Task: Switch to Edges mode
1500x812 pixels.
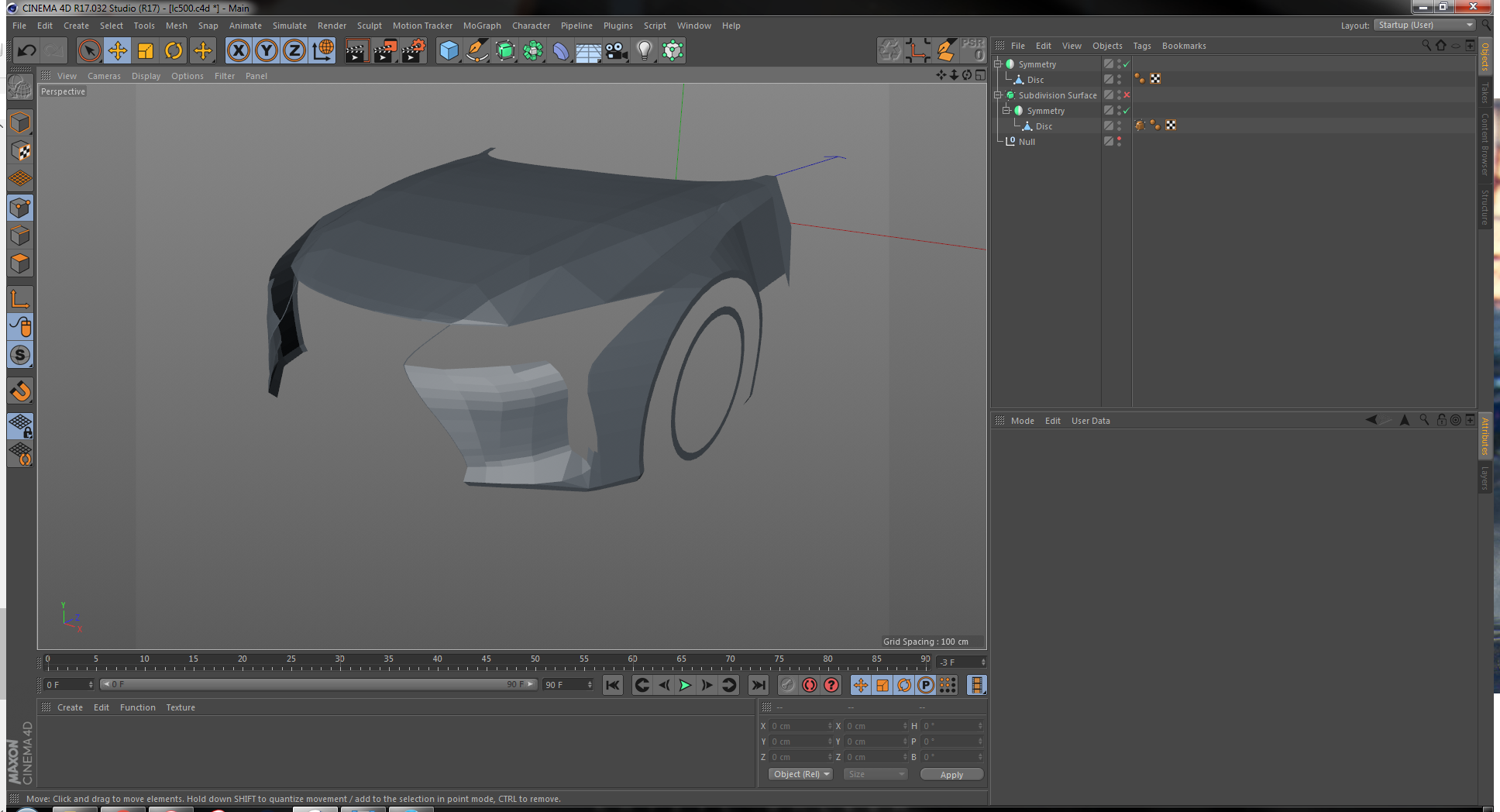Action: point(20,236)
